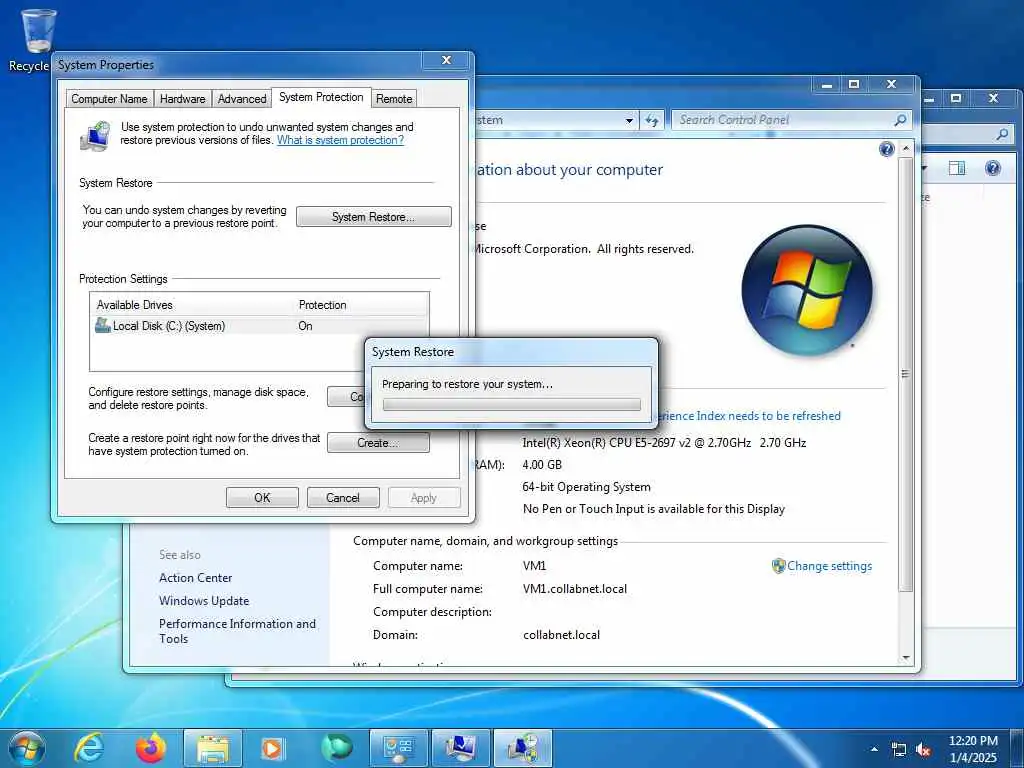Click the '4.00 GB' RAM value
The width and height of the screenshot is (1024, 768).
click(x=542, y=465)
